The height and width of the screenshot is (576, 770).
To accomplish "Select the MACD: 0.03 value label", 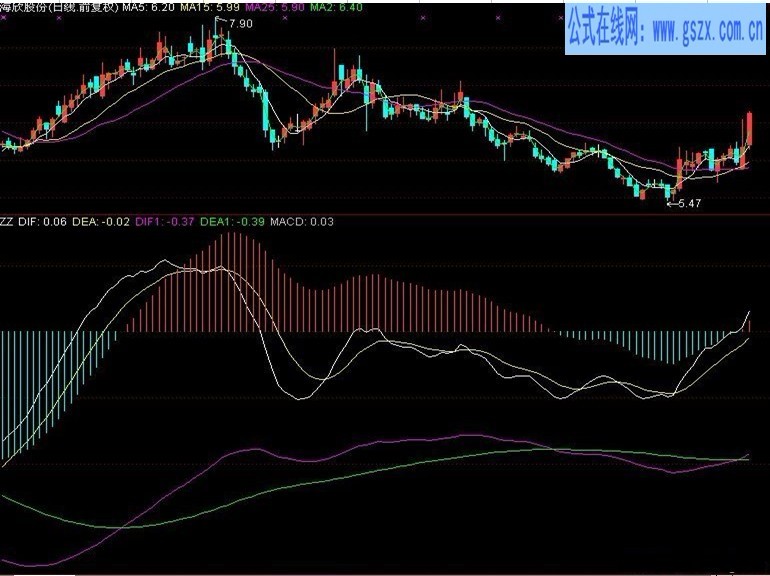I will point(302,221).
